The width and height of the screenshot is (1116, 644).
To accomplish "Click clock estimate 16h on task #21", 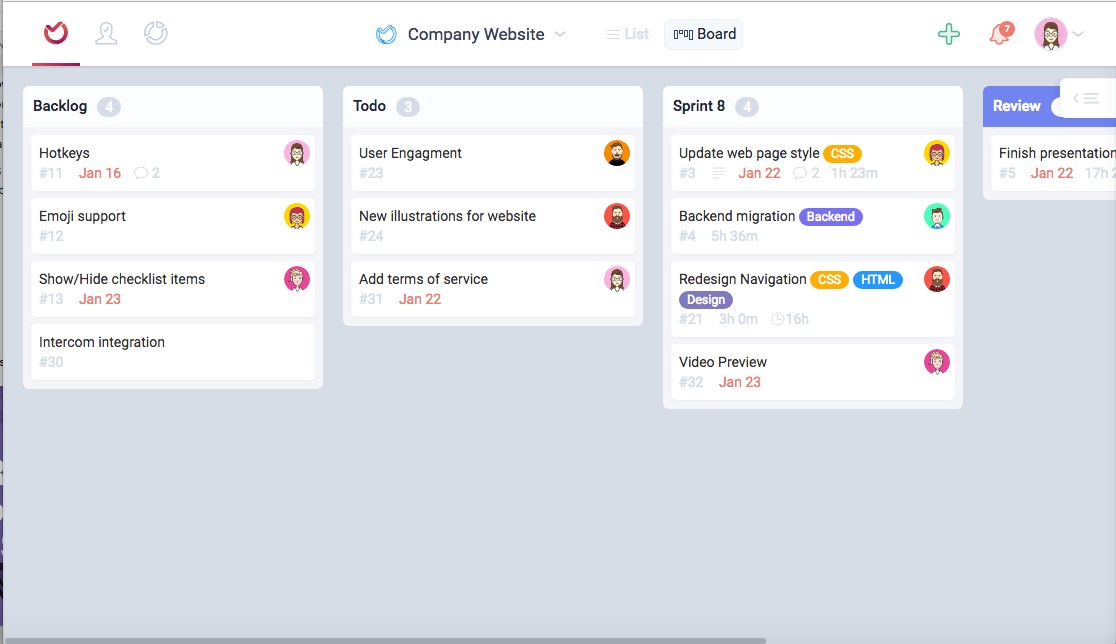I will pyautogui.click(x=790, y=319).
